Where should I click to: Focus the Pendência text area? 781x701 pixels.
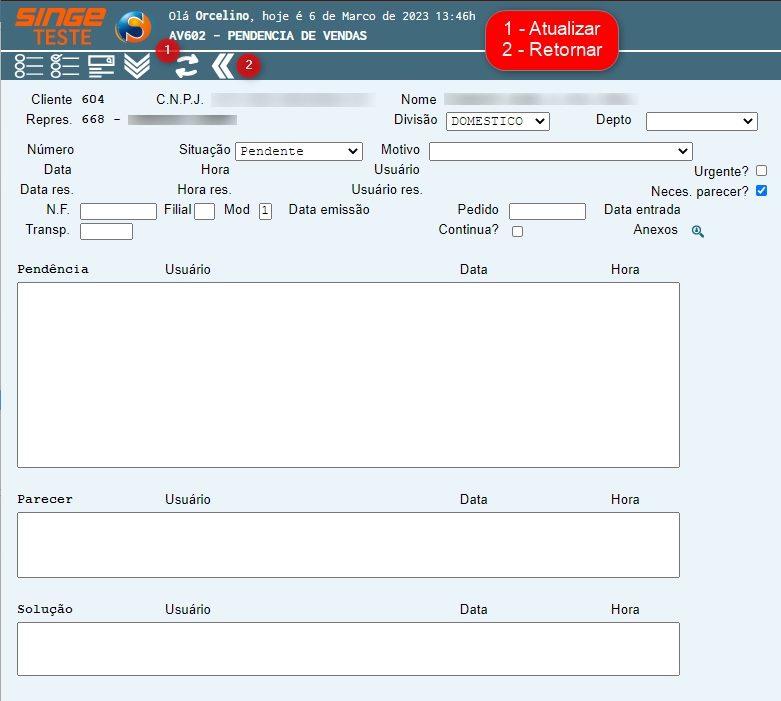point(348,374)
